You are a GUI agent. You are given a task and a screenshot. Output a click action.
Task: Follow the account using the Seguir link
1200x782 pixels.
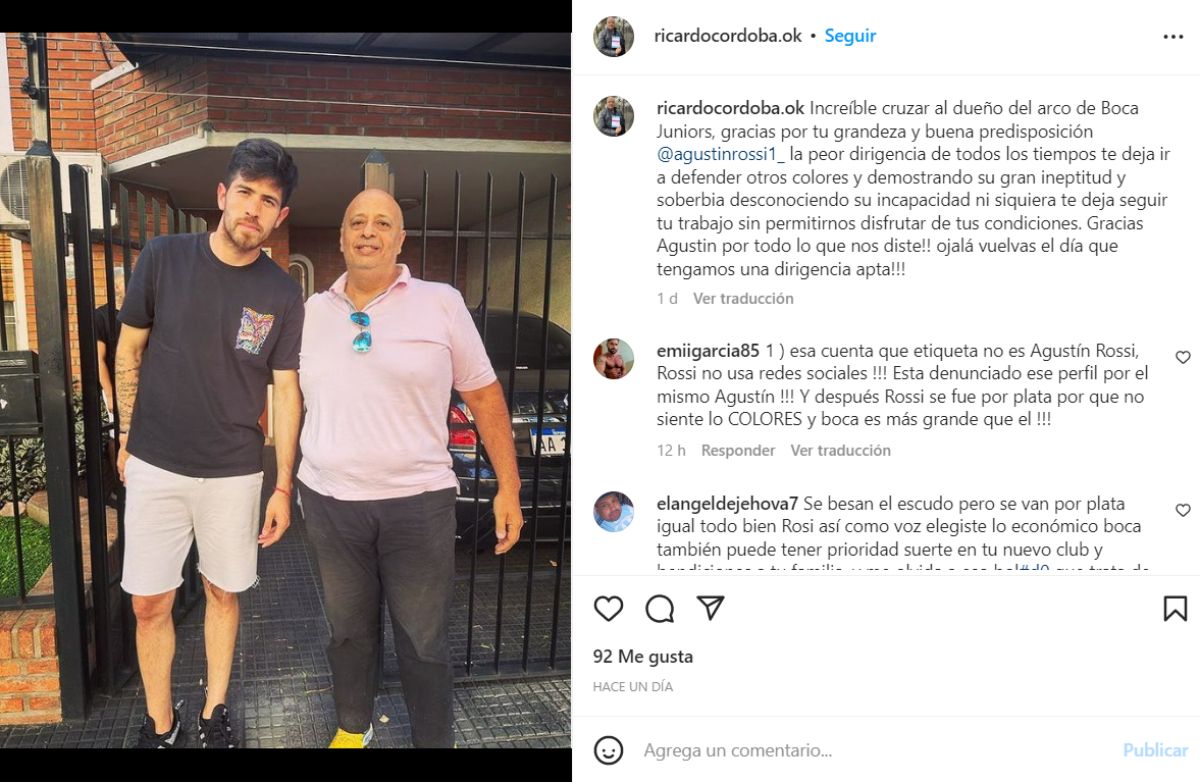click(850, 36)
